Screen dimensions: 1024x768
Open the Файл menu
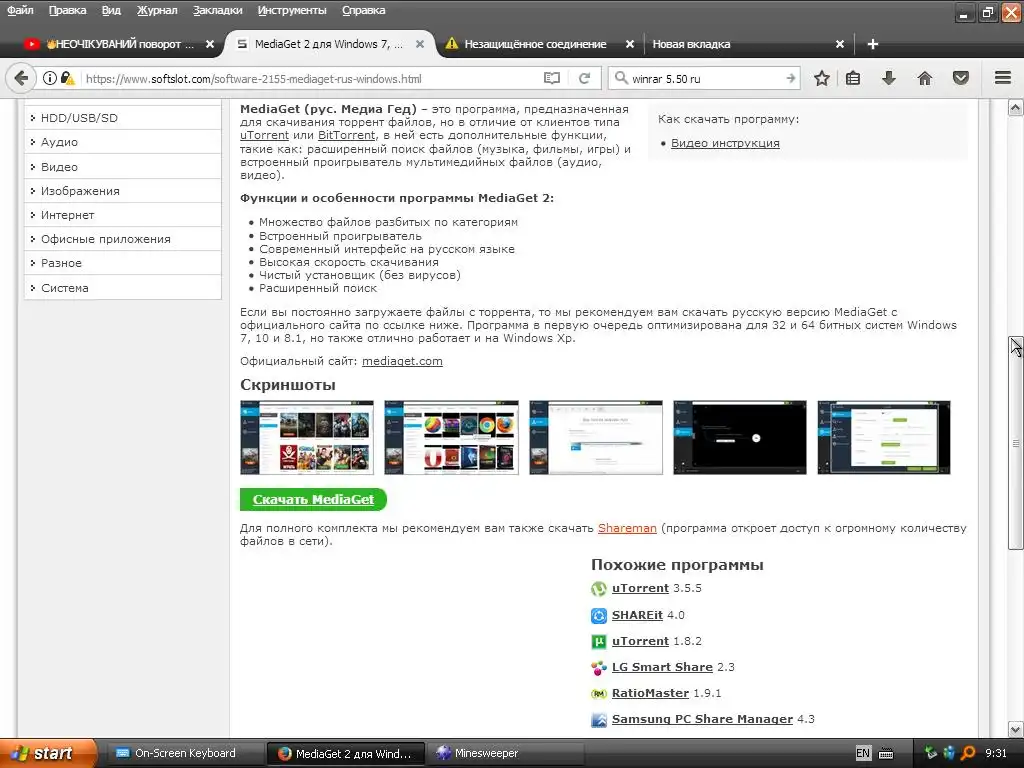tap(20, 10)
